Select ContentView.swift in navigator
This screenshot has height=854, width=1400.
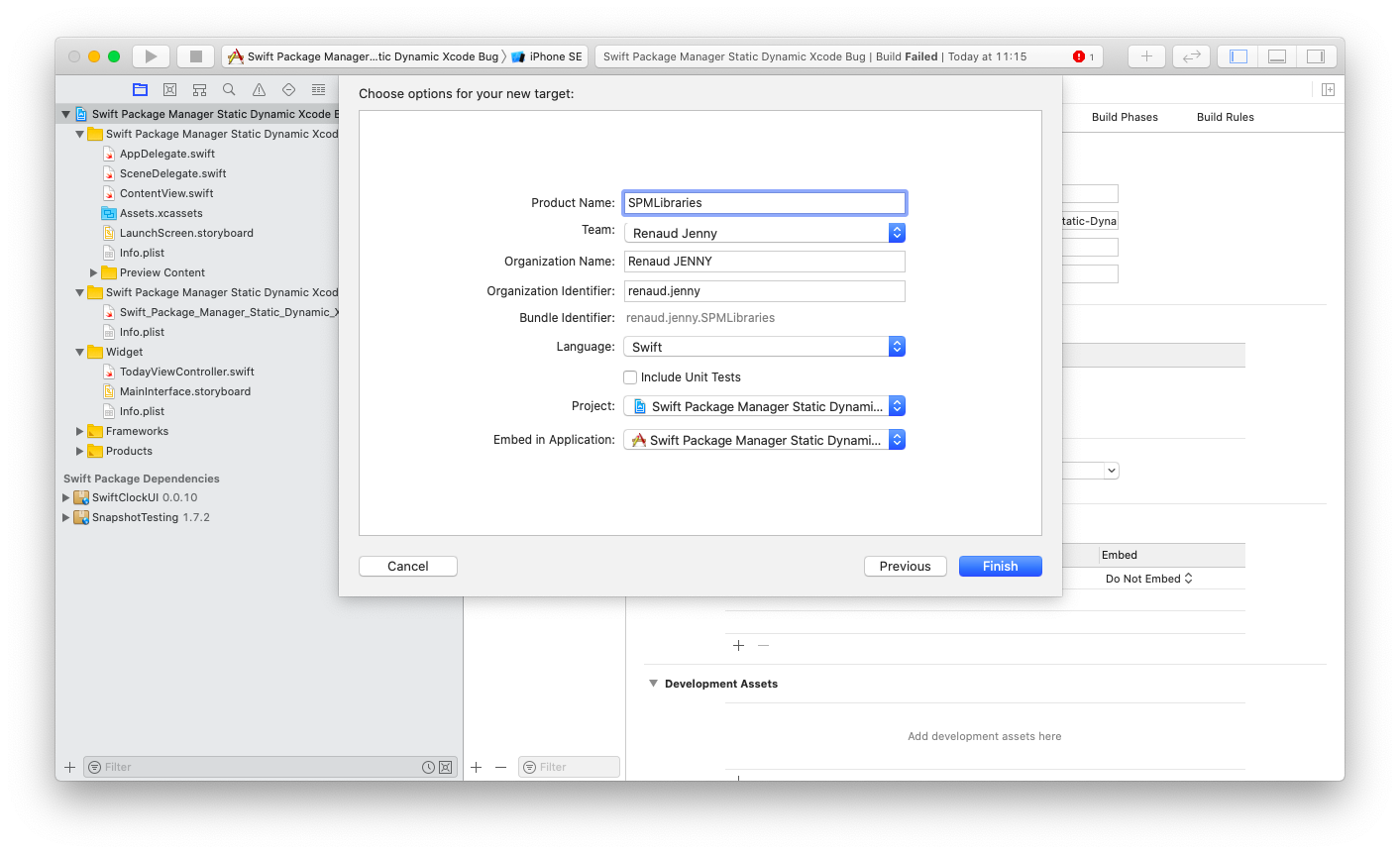(x=166, y=193)
